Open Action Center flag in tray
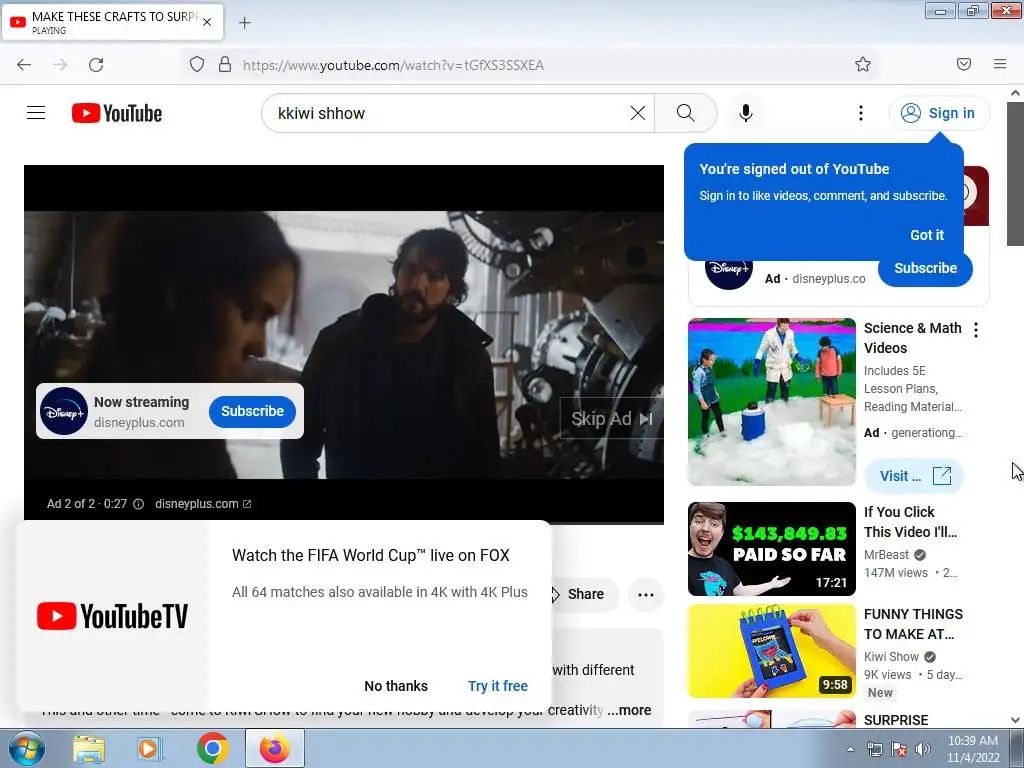 tap(899, 749)
